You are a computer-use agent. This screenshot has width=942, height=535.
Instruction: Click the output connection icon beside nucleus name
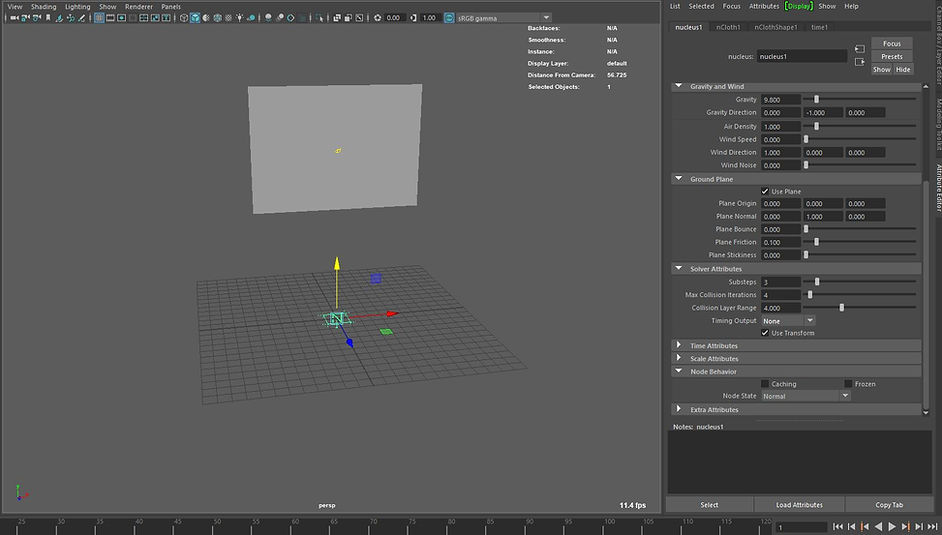(x=860, y=61)
